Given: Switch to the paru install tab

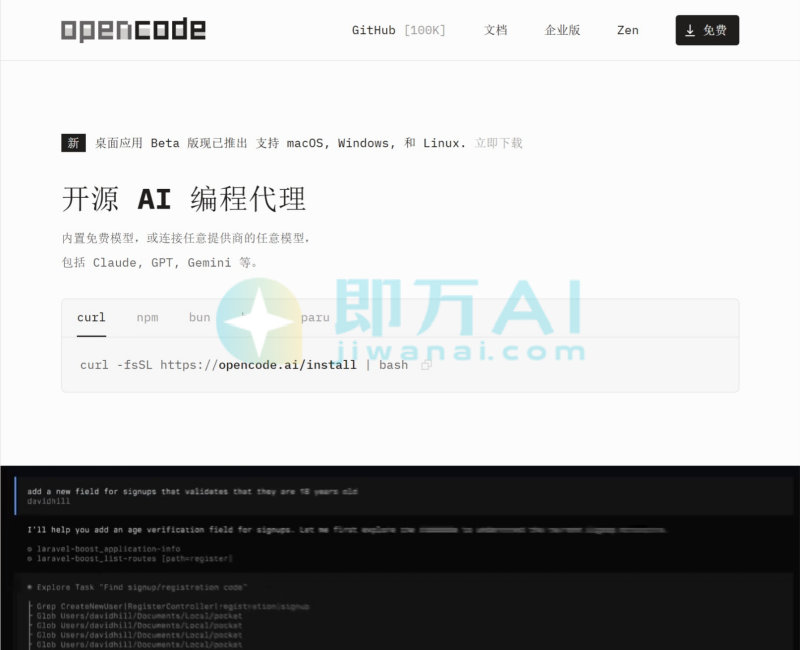Looking at the screenshot, I should tap(316, 317).
